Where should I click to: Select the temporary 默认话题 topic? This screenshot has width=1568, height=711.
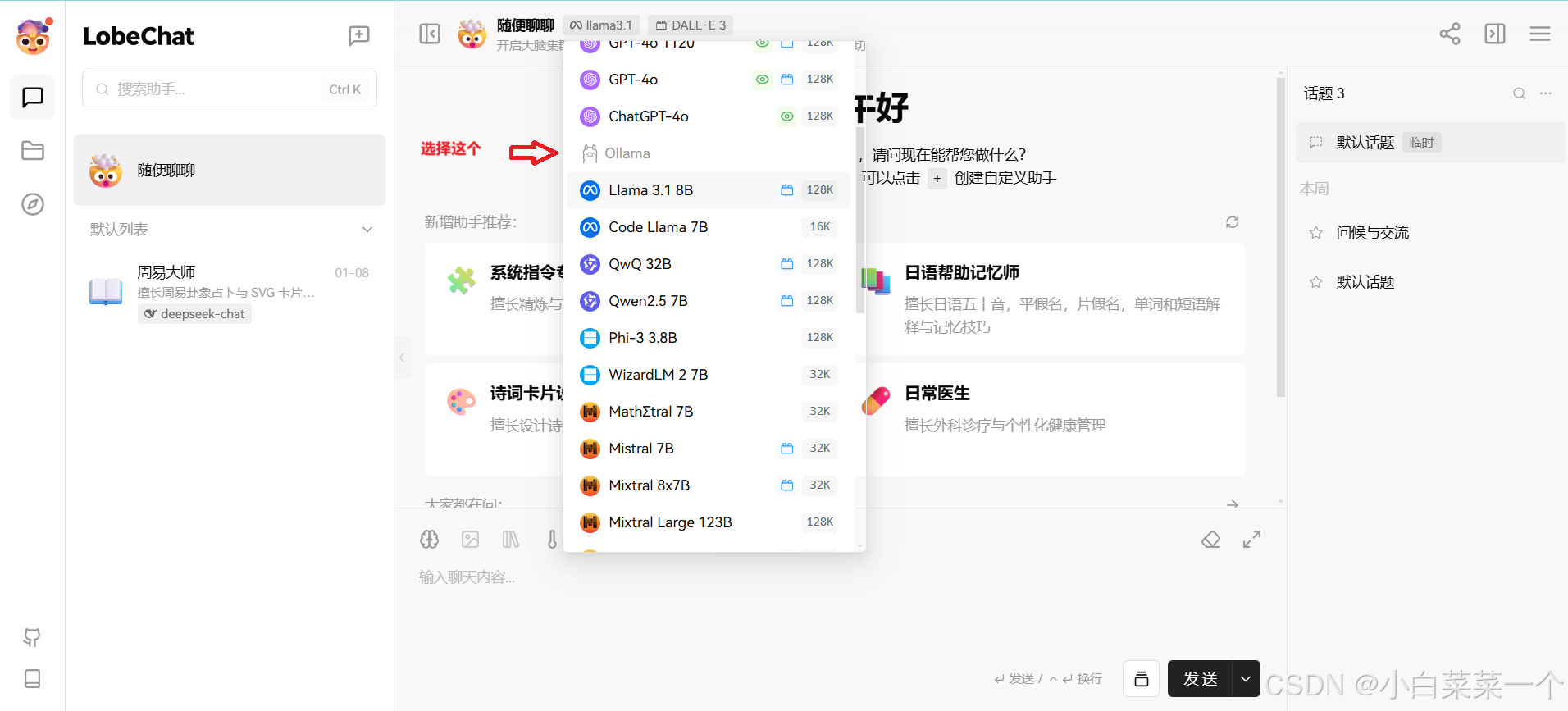[x=1430, y=143]
